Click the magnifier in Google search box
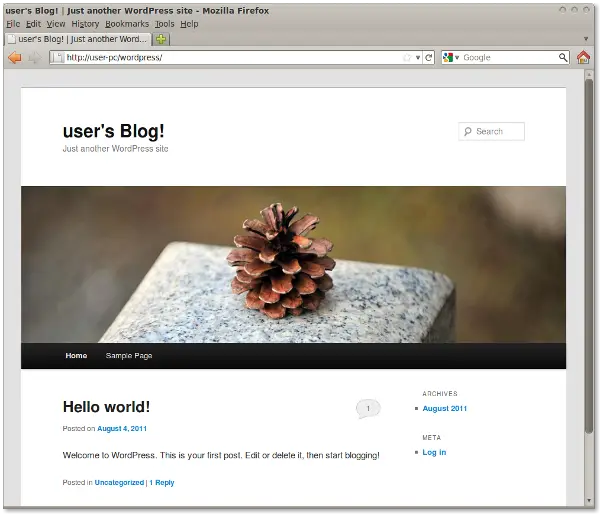The image size is (600, 514). pyautogui.click(x=563, y=57)
